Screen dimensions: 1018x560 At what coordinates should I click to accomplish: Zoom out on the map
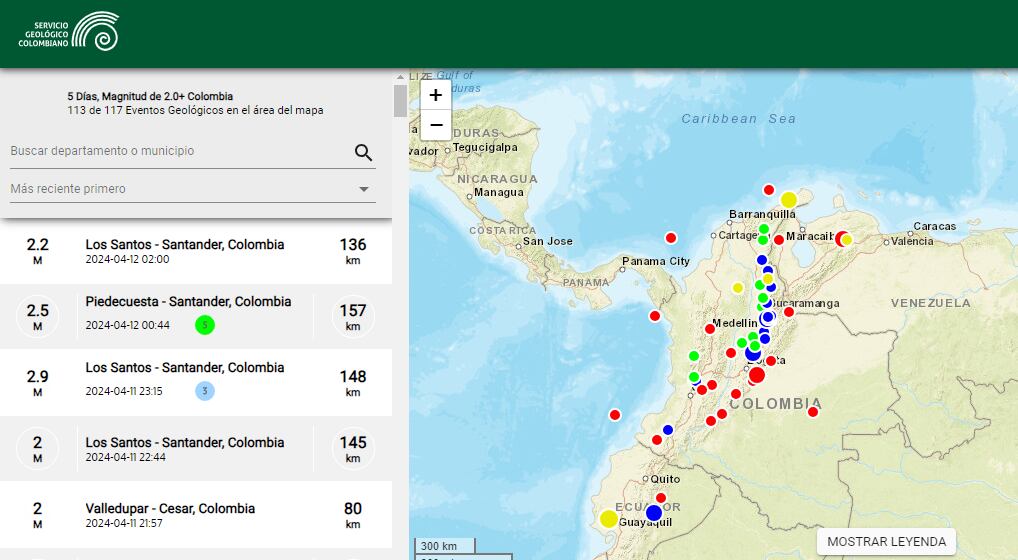[x=436, y=125]
